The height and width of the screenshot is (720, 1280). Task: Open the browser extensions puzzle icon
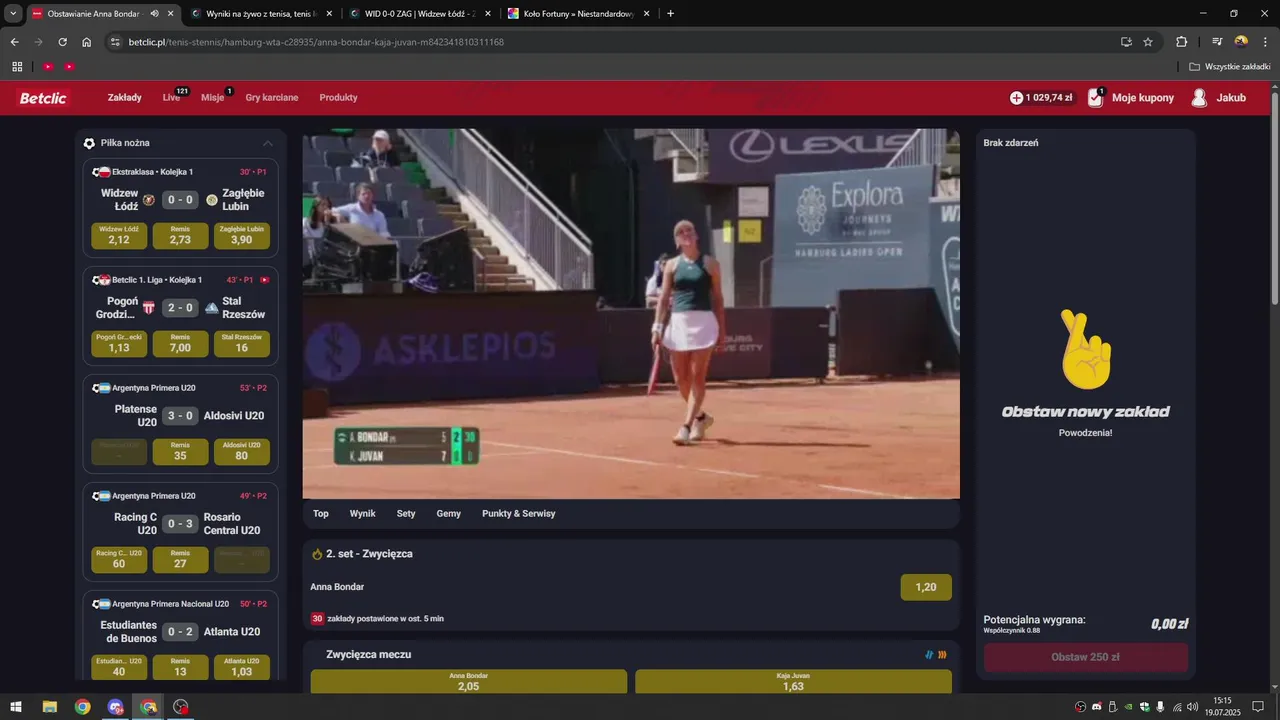tap(1182, 42)
